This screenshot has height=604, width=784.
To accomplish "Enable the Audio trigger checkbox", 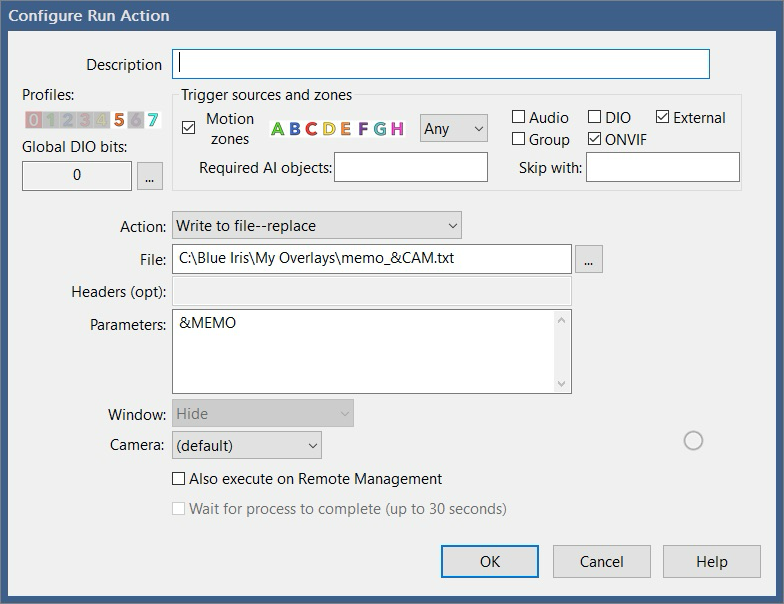I will point(519,118).
